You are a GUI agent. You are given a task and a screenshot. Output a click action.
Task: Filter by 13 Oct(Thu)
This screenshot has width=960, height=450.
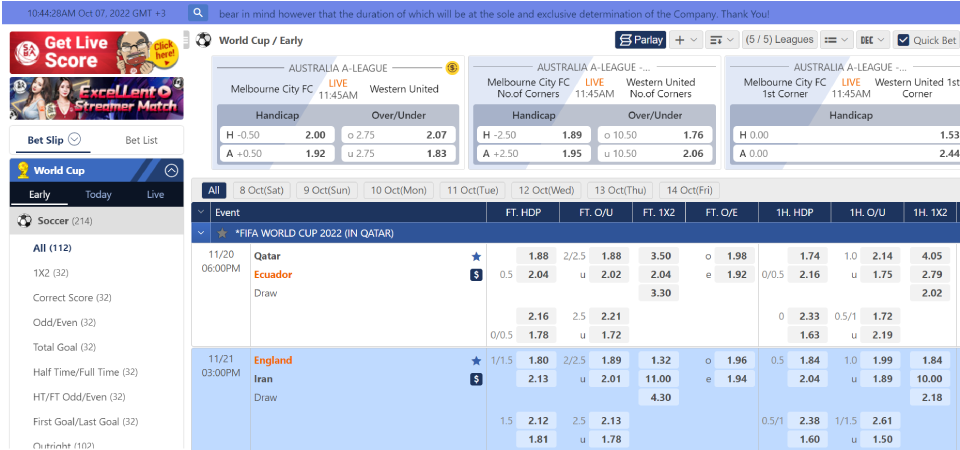(x=620, y=190)
